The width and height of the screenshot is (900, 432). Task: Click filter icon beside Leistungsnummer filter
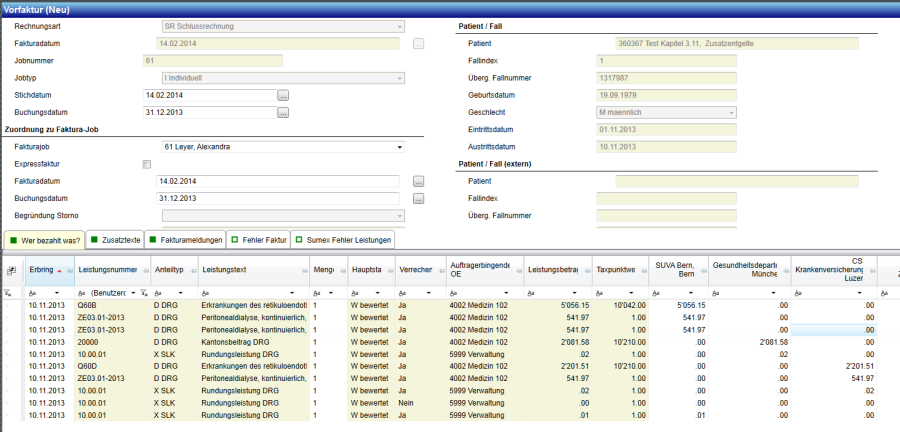pyautogui.click(x=144, y=292)
